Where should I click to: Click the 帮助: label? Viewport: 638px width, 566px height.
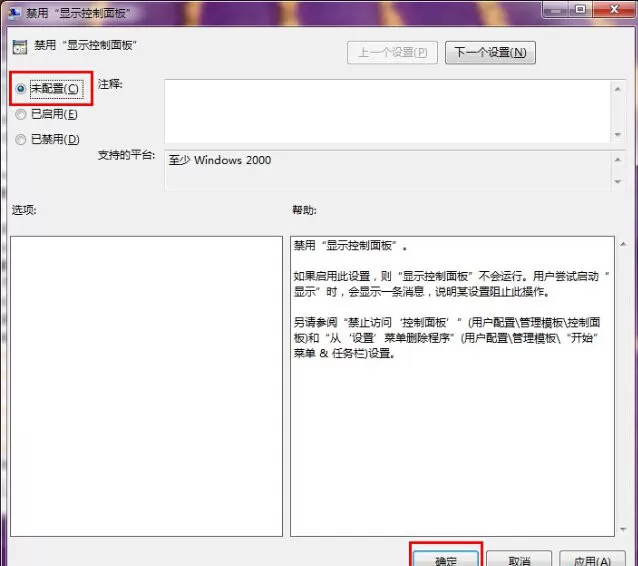[x=304, y=210]
